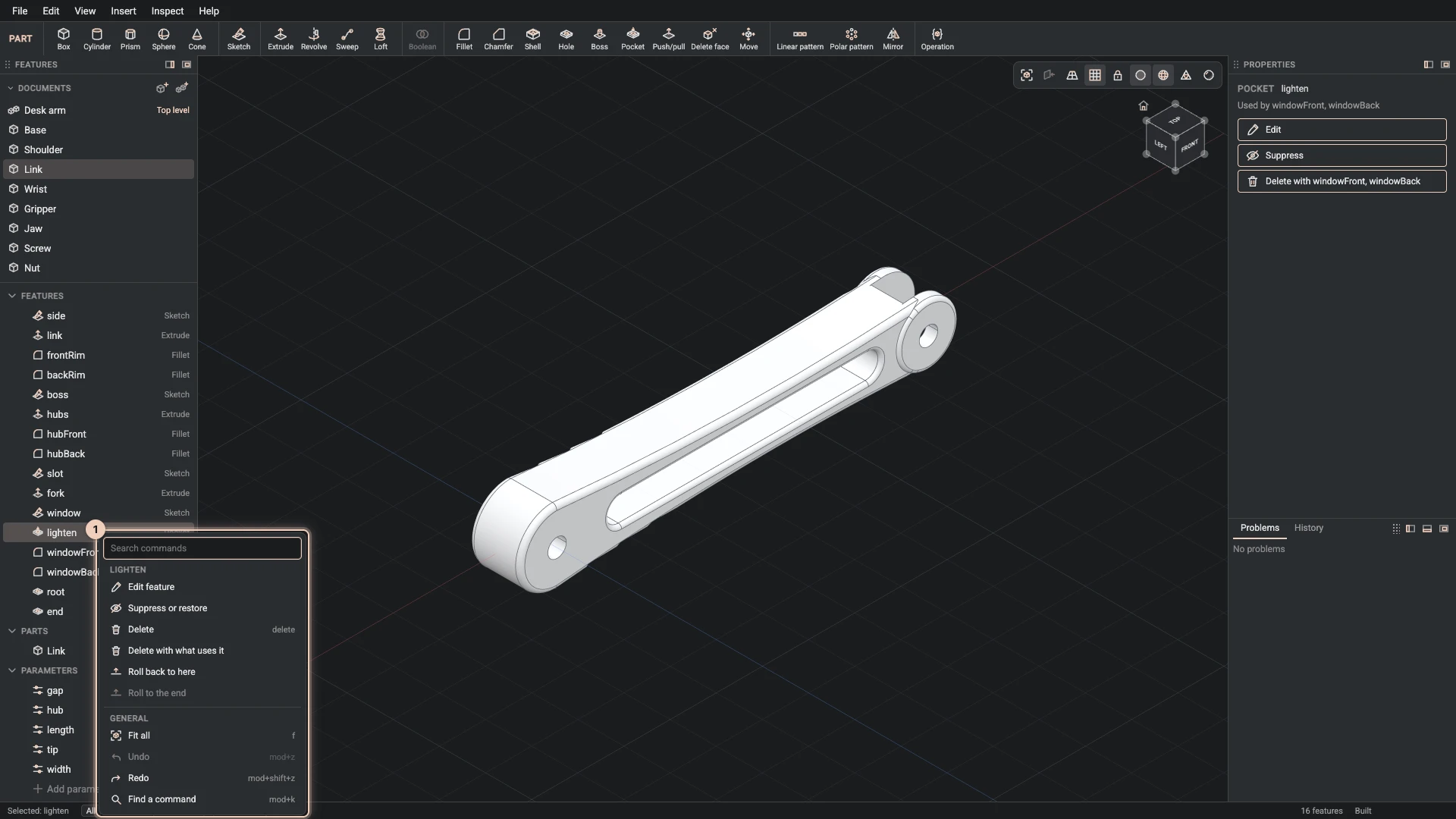Viewport: 1456px width, 819px height.
Task: Create a Linear pattern
Action: tap(800, 39)
